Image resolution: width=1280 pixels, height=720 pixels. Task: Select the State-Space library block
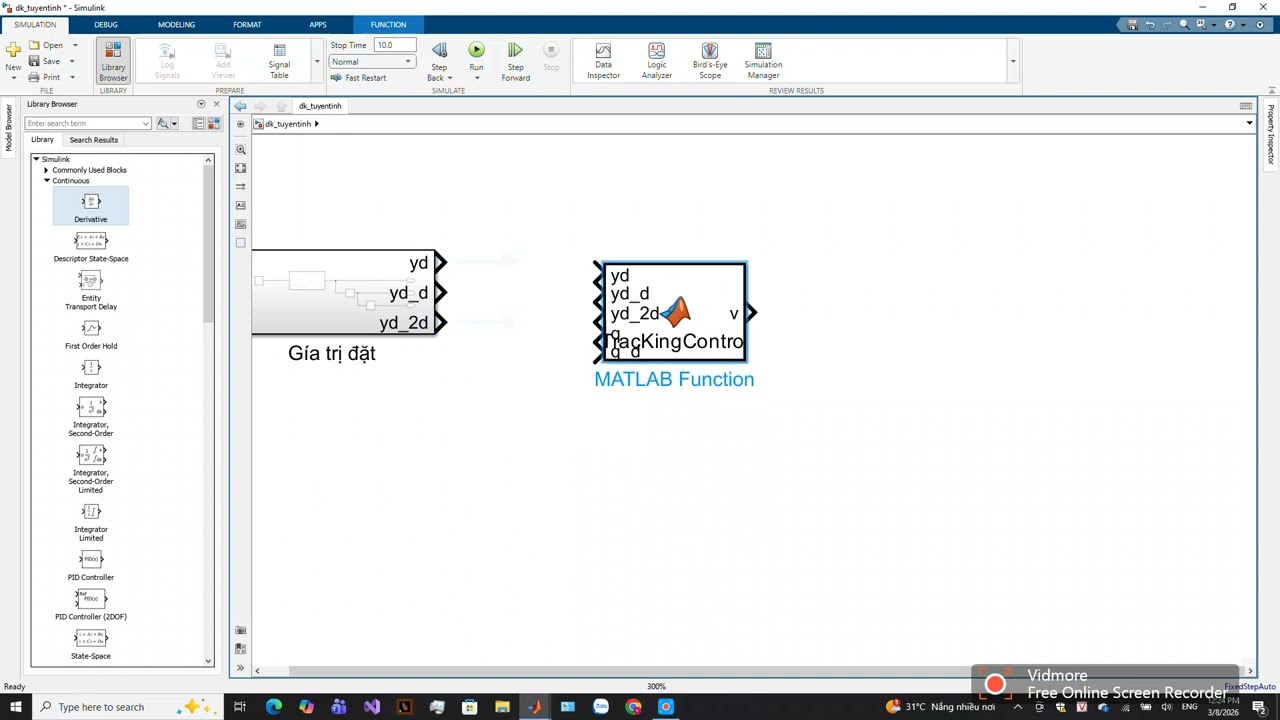point(90,644)
